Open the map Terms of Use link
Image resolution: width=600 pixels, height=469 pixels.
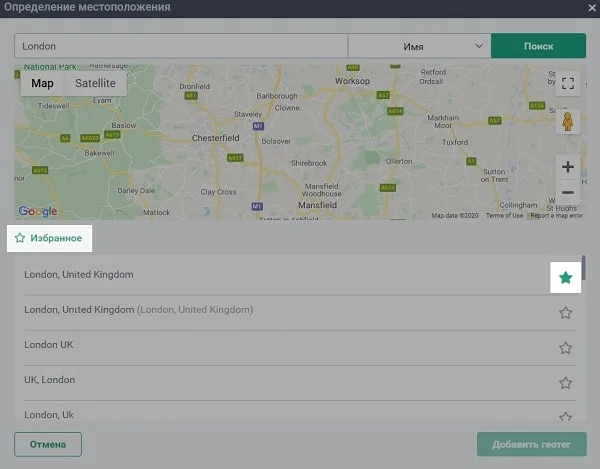pos(504,216)
